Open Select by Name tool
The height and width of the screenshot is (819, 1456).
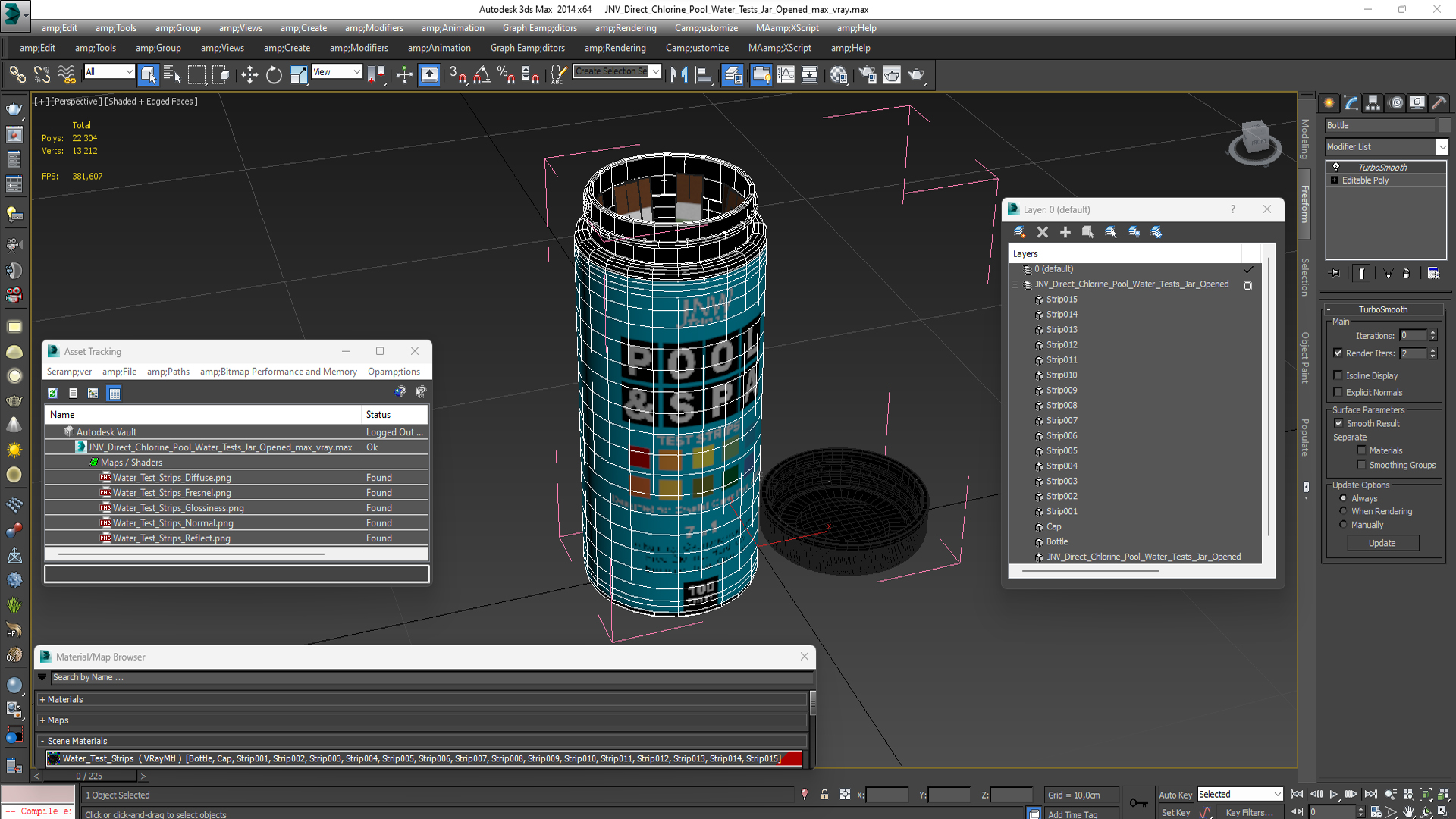click(172, 74)
